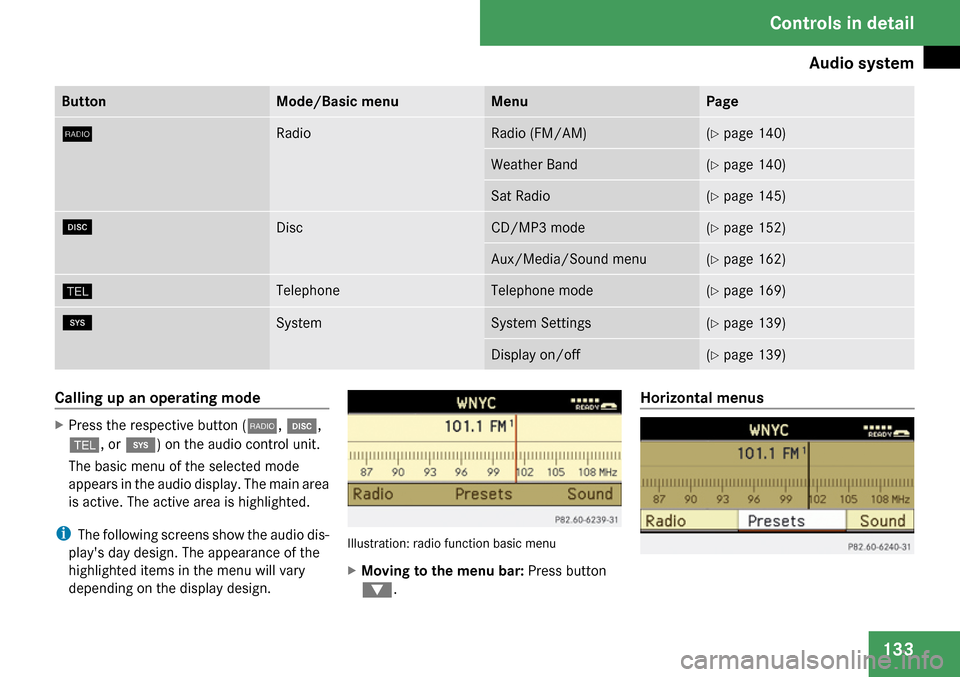This screenshot has width=960, height=677.
Task: Click frequency tuning needle in basic menu illustration
Action: pyautogui.click(x=516, y=449)
